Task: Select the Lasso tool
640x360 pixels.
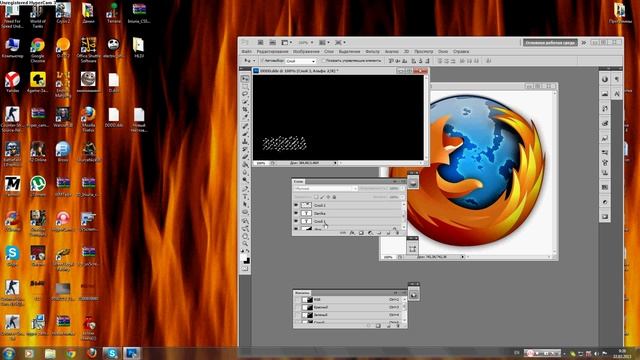Action: (x=245, y=93)
